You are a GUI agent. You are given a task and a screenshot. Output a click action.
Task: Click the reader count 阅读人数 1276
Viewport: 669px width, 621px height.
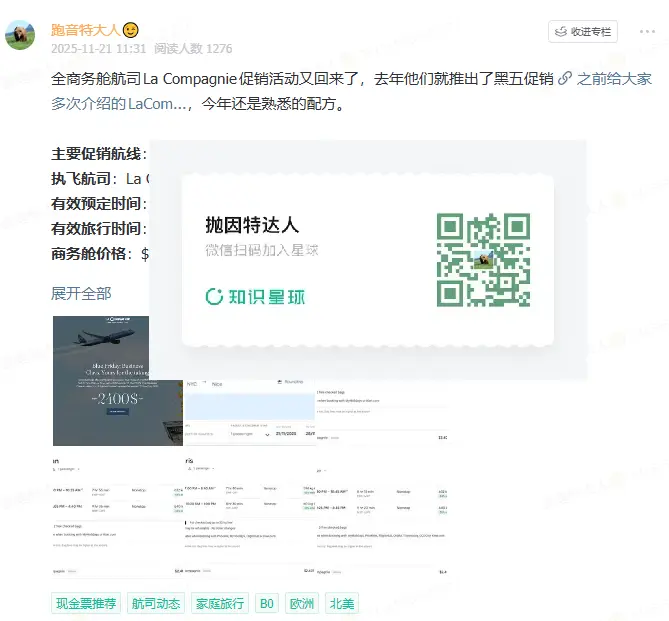193,49
